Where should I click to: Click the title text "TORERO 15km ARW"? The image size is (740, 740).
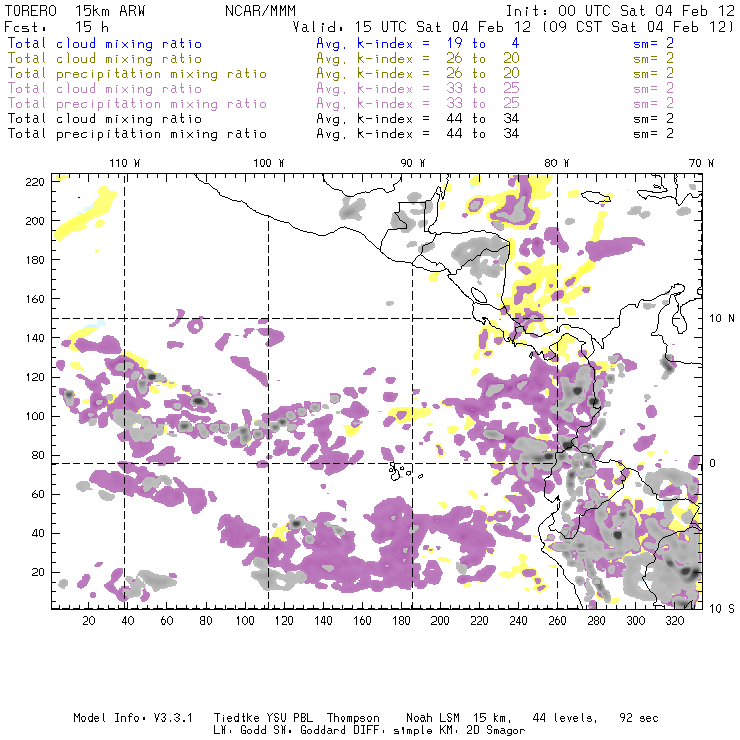pos(75,11)
